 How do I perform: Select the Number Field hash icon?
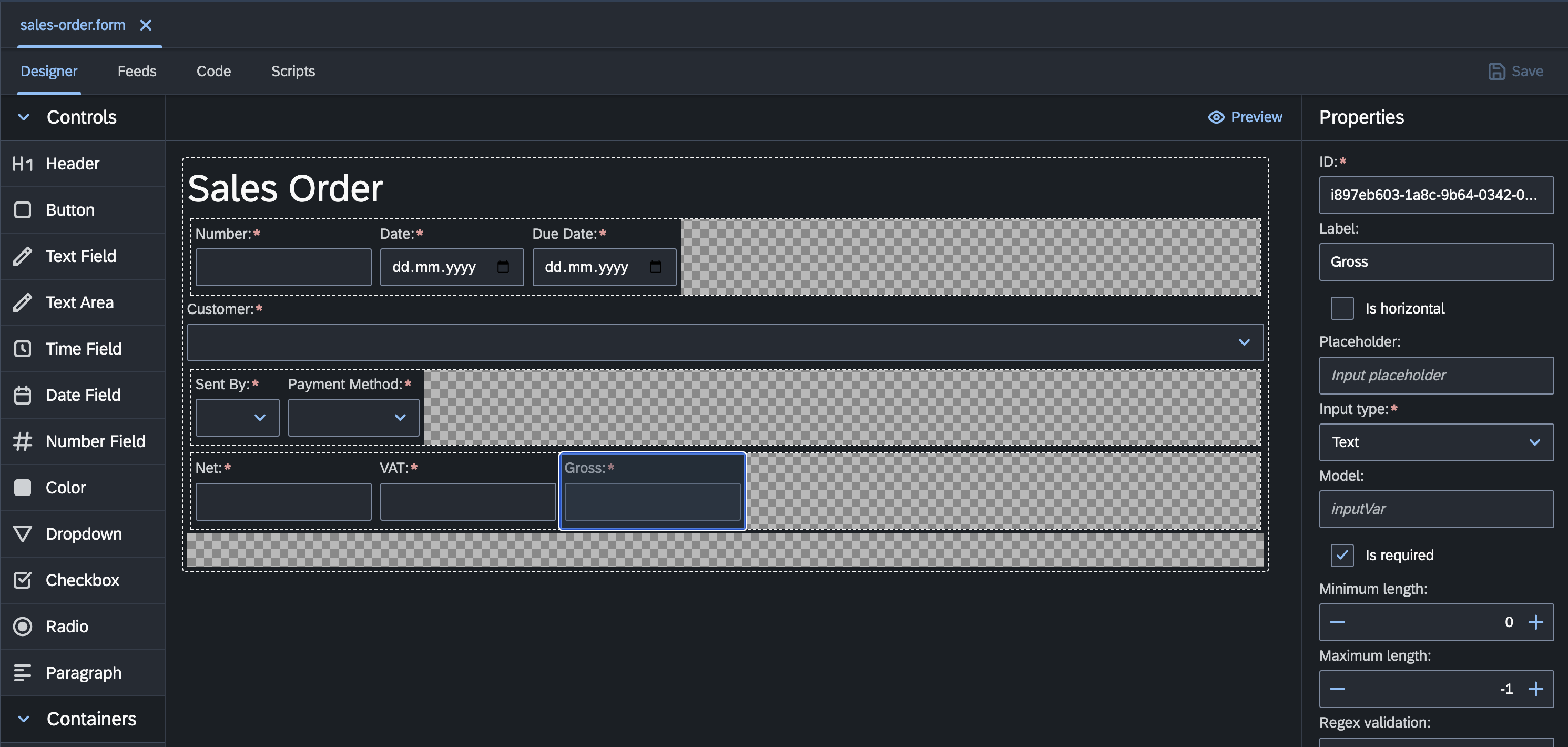pyautogui.click(x=23, y=441)
